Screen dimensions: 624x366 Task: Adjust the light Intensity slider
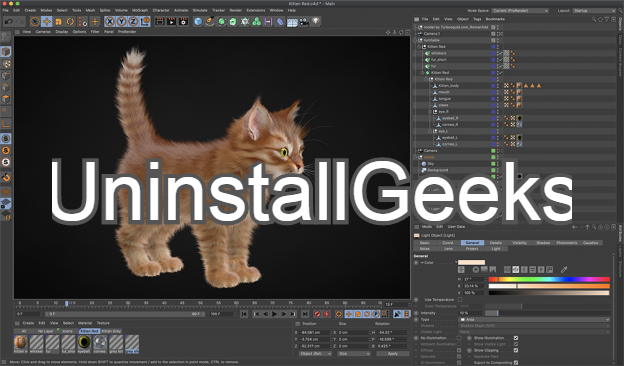tap(547, 313)
